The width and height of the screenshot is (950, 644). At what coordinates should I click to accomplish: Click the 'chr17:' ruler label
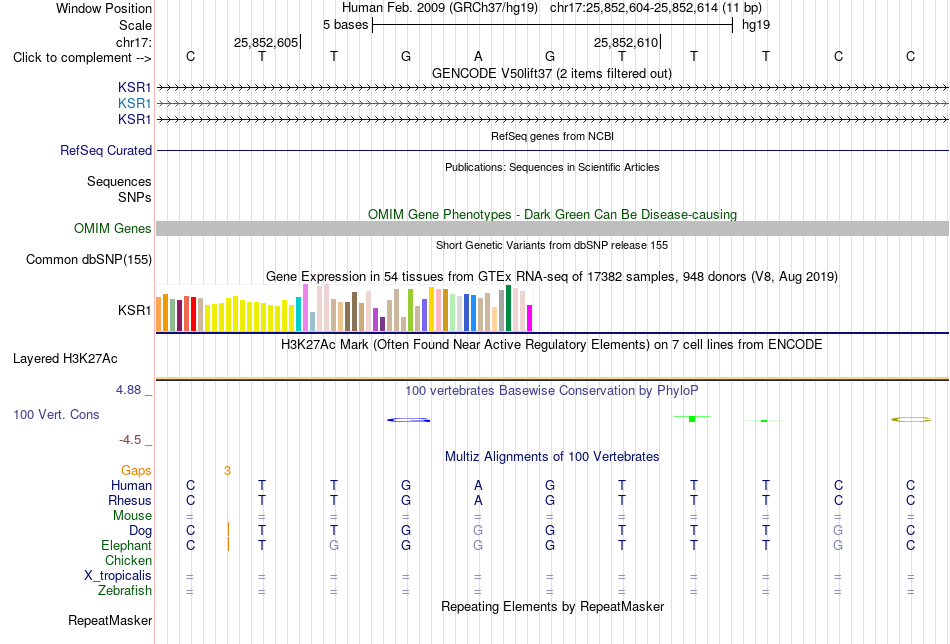coord(133,42)
